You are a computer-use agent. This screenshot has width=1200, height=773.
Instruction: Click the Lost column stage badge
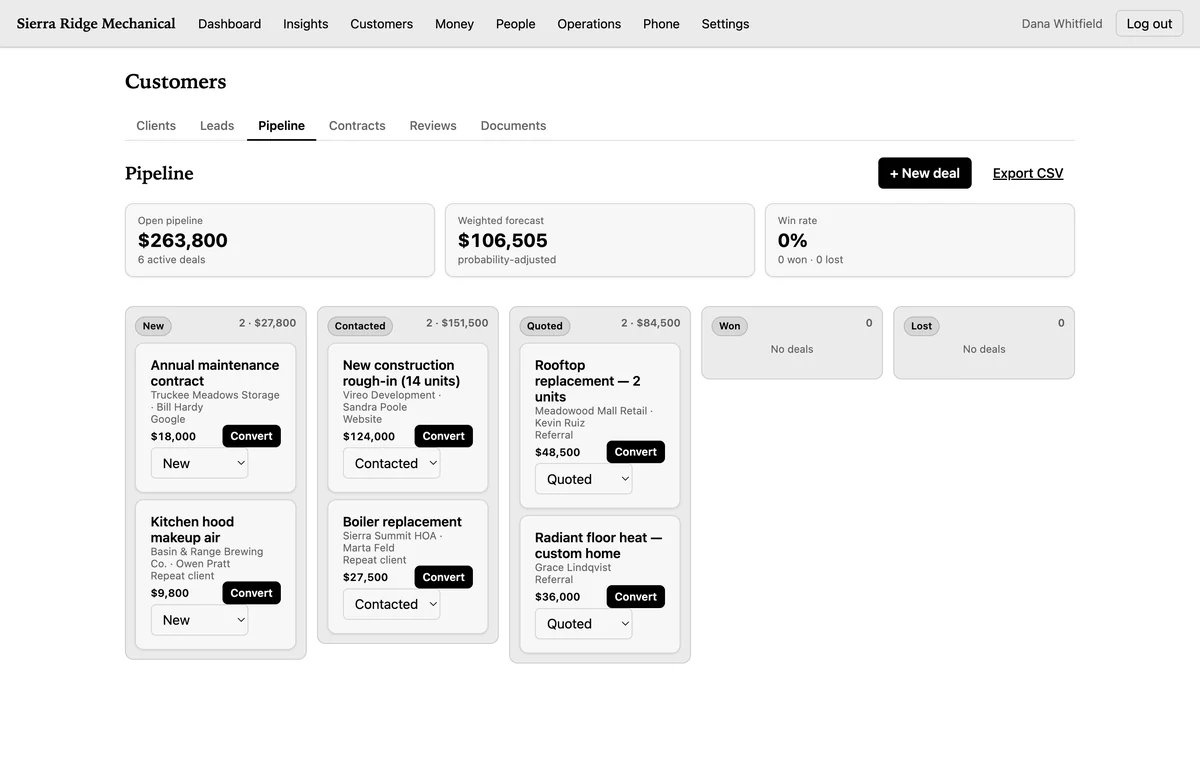point(922,326)
